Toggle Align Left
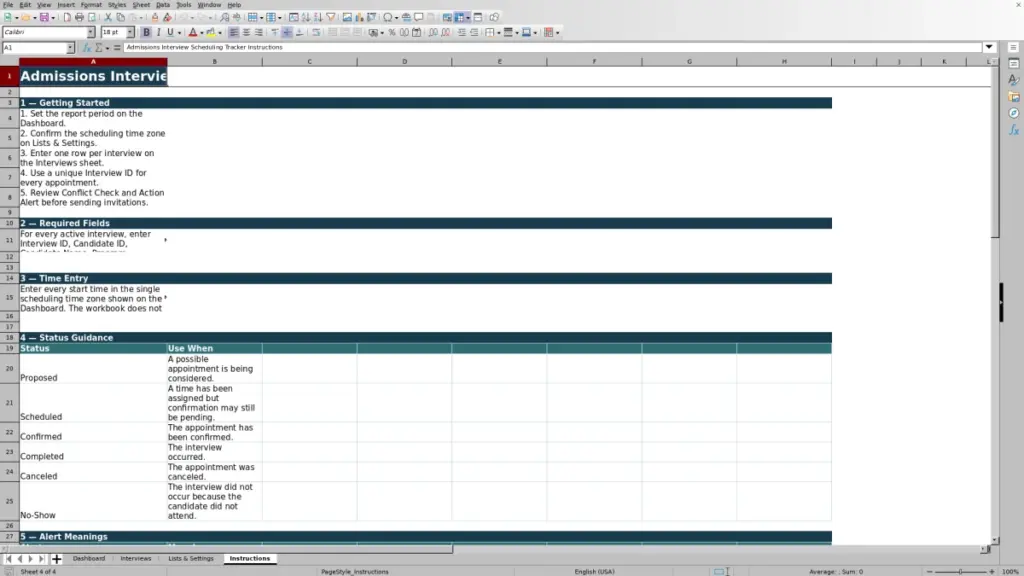Viewport: 1024px width, 576px height. click(x=234, y=32)
